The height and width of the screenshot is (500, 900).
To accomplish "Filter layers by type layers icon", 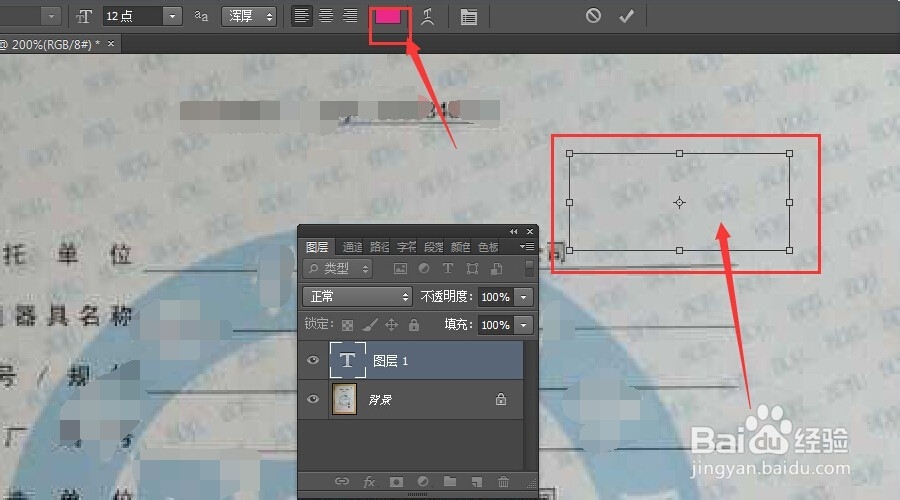I will (x=448, y=268).
